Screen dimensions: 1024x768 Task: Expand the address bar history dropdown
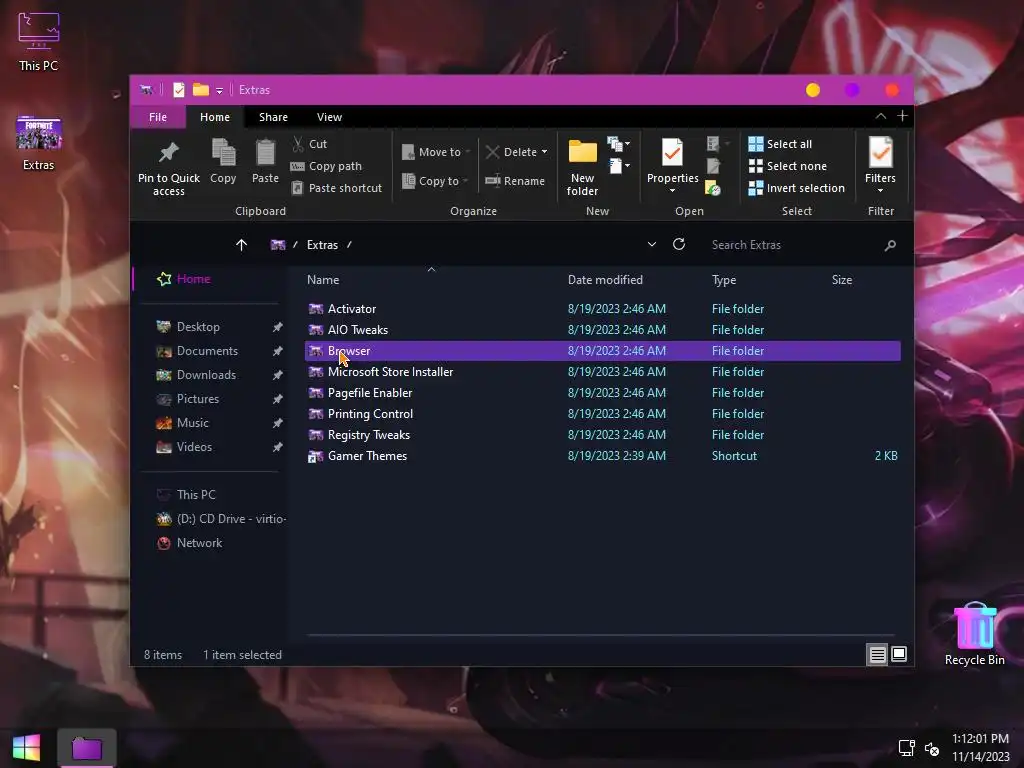652,244
